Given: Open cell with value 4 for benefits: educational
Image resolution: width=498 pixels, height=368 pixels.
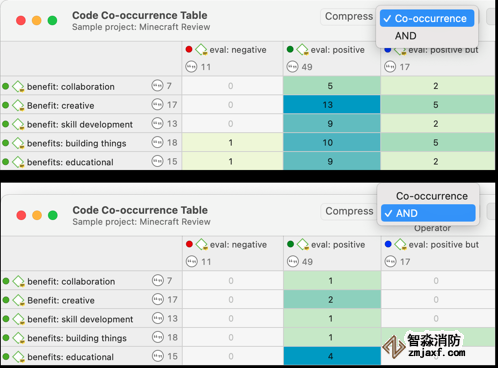Looking at the screenshot, I should point(332,356).
